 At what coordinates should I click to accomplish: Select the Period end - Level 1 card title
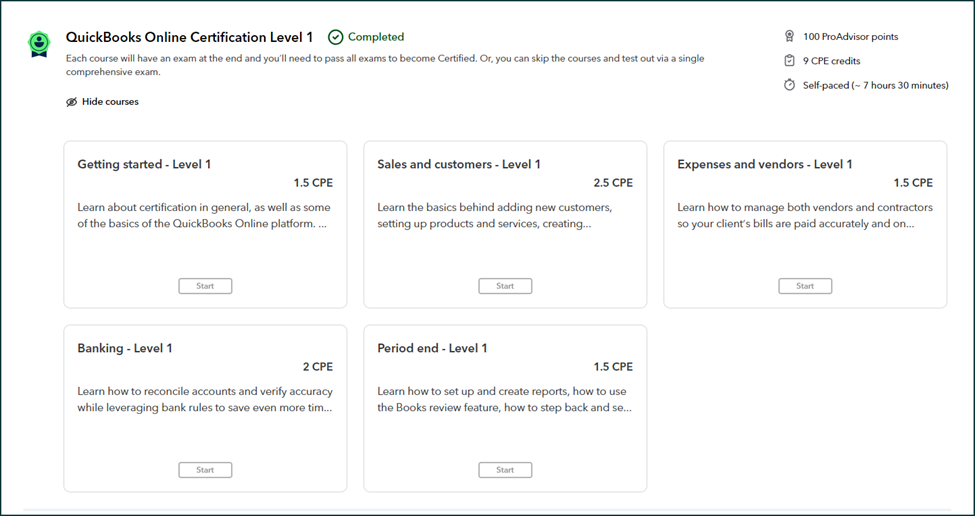click(432, 348)
